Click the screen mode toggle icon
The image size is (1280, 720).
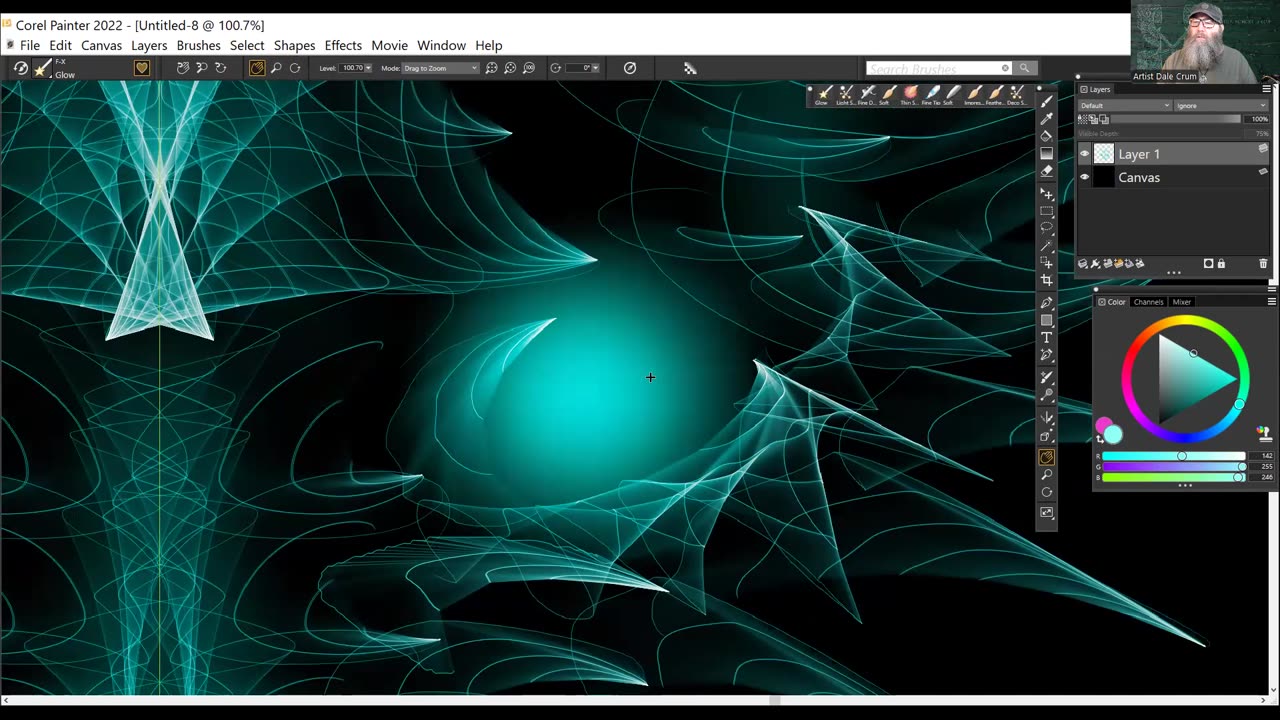(1047, 513)
